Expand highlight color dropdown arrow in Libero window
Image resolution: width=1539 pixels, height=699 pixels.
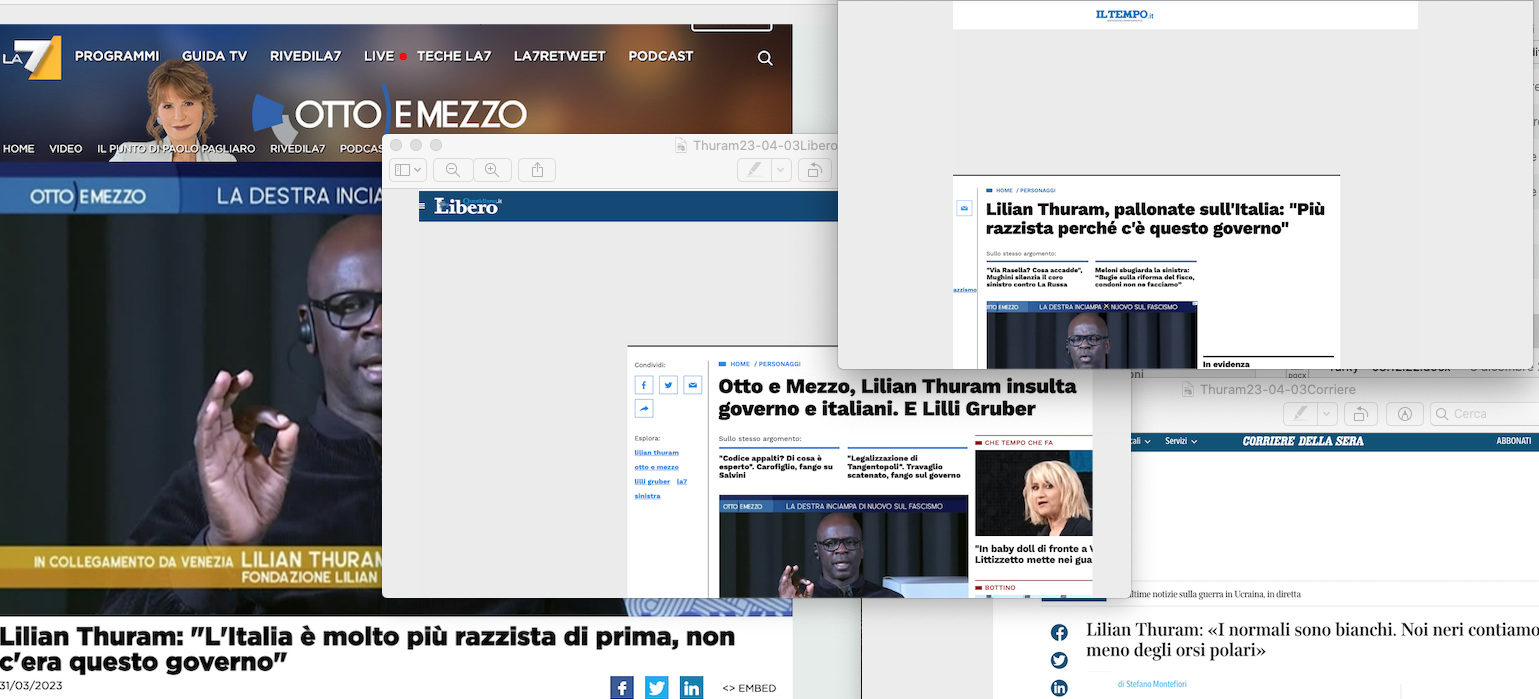tap(781, 170)
